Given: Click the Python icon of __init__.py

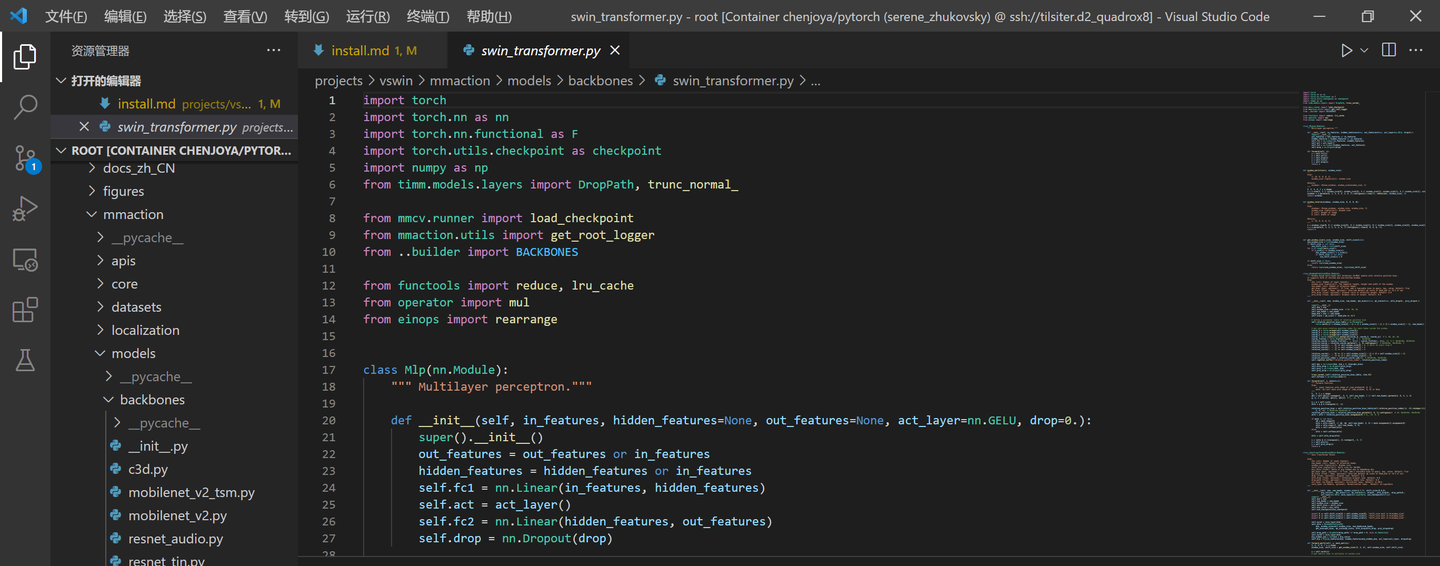Looking at the screenshot, I should [x=116, y=446].
